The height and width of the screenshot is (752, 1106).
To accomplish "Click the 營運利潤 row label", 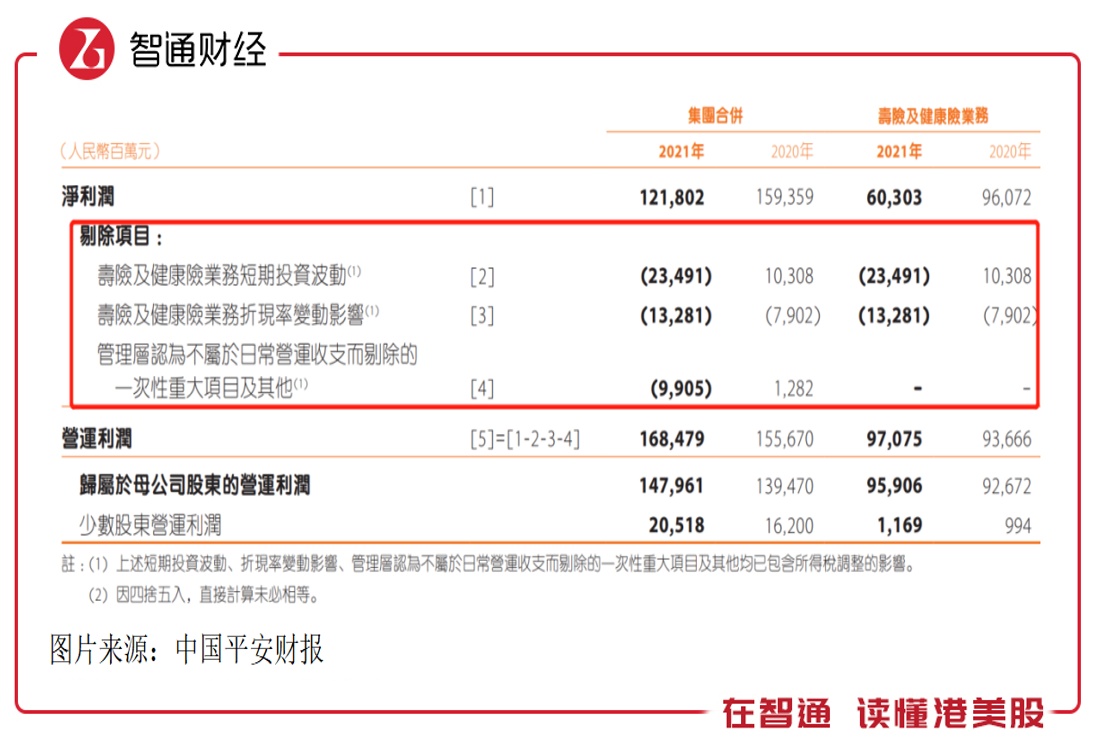I will tap(97, 438).
